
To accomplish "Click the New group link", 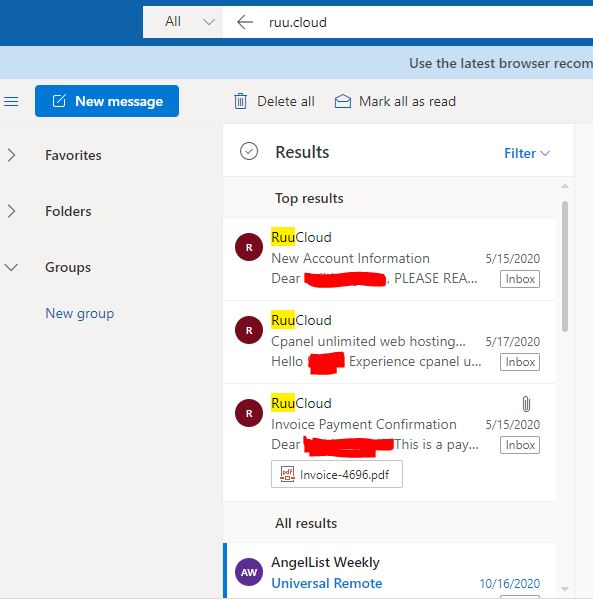I will (x=79, y=313).
